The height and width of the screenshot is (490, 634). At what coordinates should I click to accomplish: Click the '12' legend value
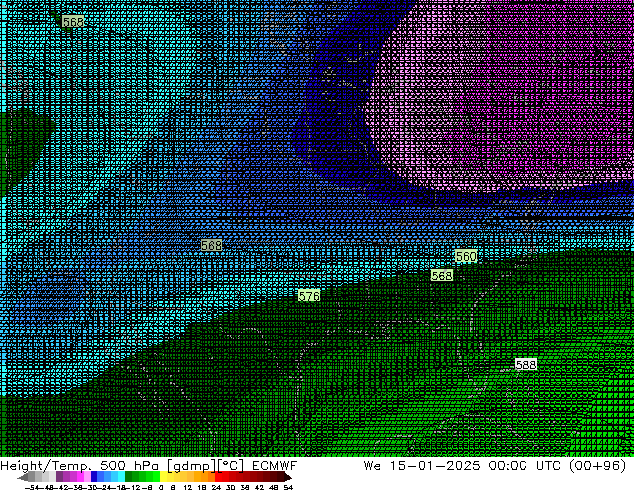(x=187, y=487)
